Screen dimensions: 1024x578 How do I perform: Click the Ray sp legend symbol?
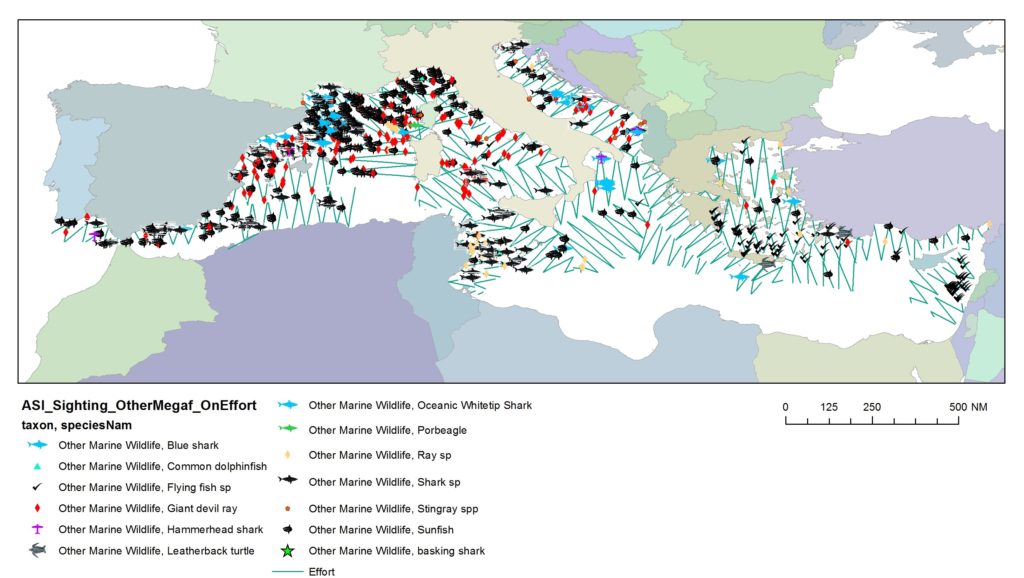pos(287,455)
